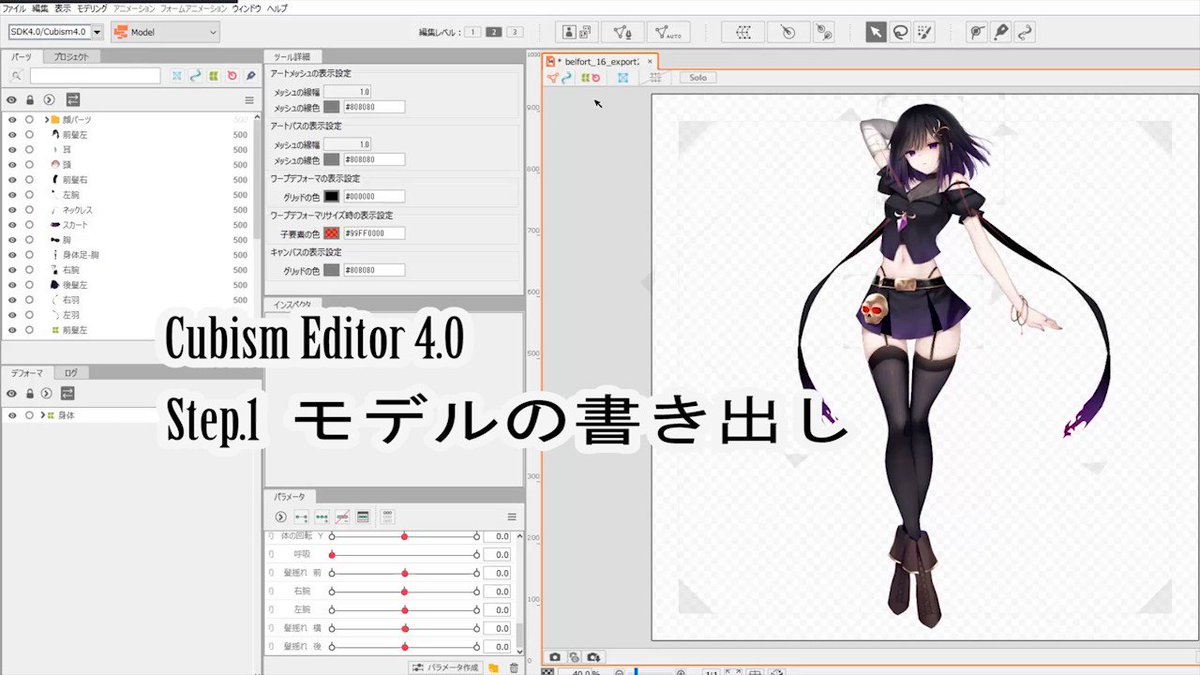
Task: Create new parameter group folder icon
Action: click(494, 668)
